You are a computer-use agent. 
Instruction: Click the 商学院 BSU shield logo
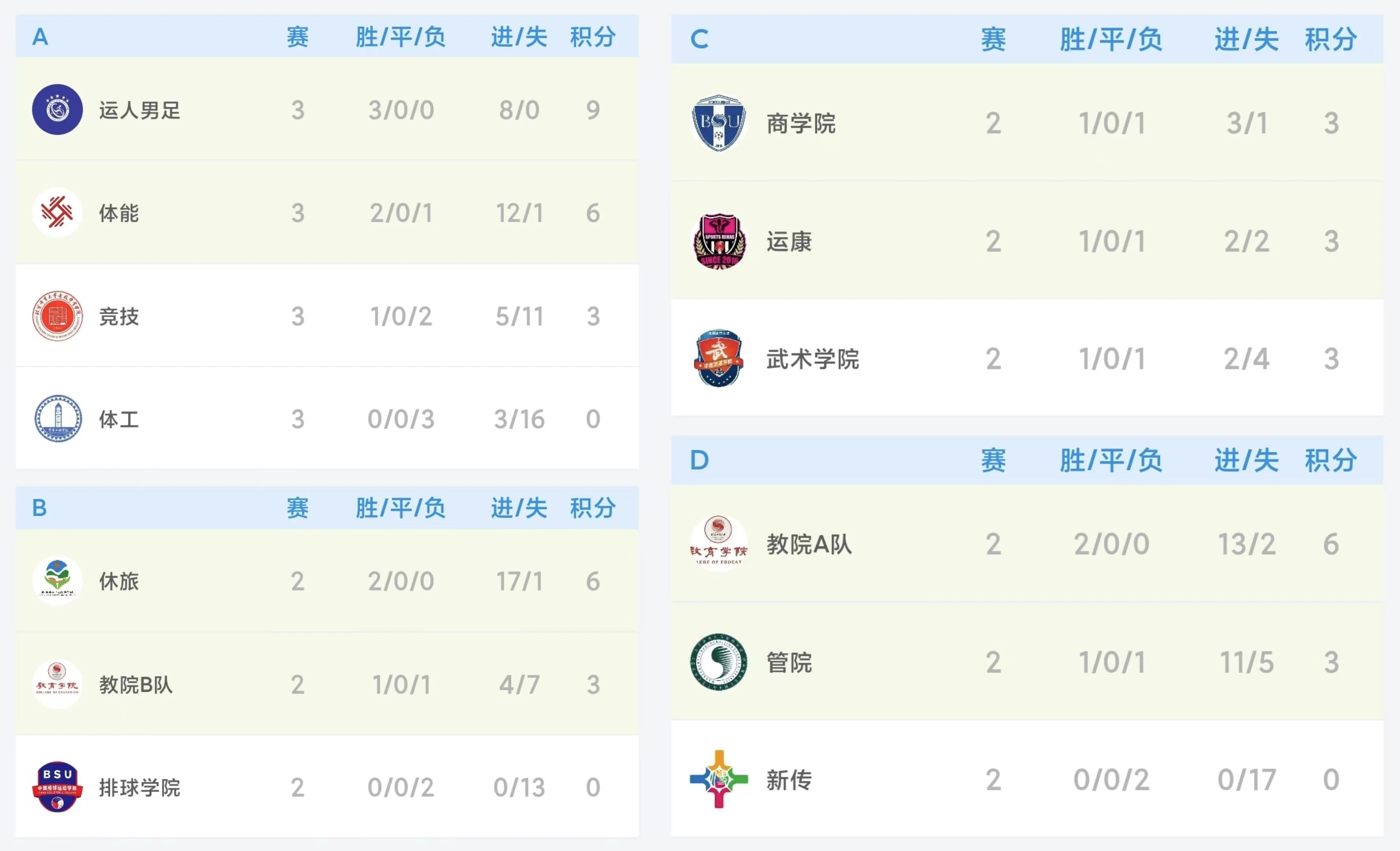719,123
